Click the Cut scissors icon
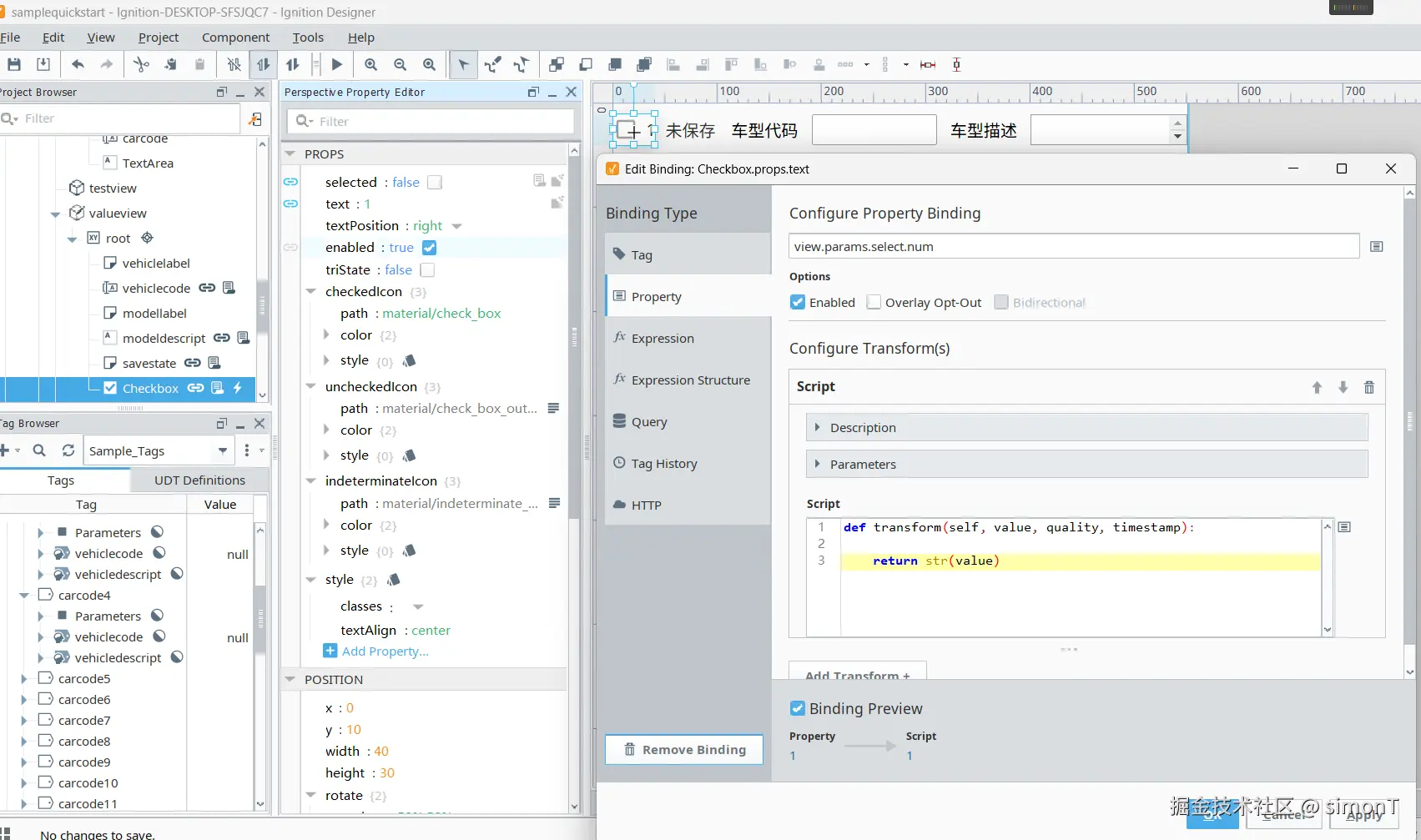 click(141, 64)
